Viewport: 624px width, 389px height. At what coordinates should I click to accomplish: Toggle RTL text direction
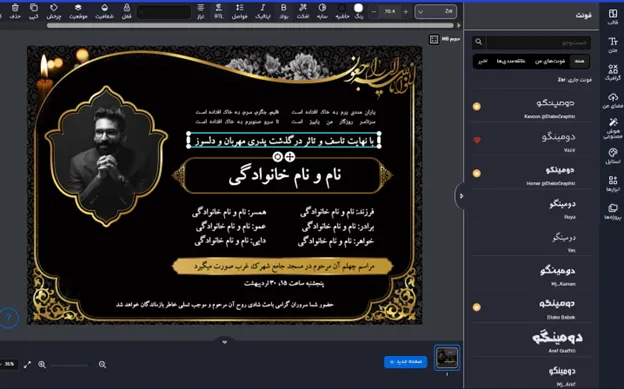coord(218,11)
